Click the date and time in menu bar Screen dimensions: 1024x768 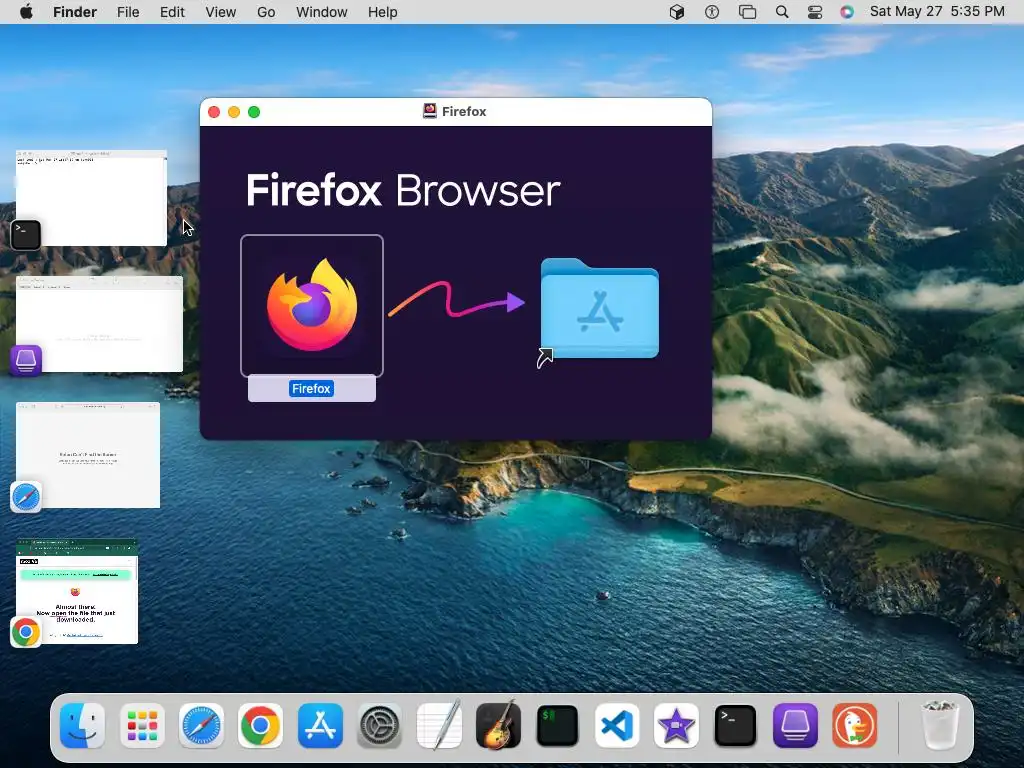pos(937,12)
